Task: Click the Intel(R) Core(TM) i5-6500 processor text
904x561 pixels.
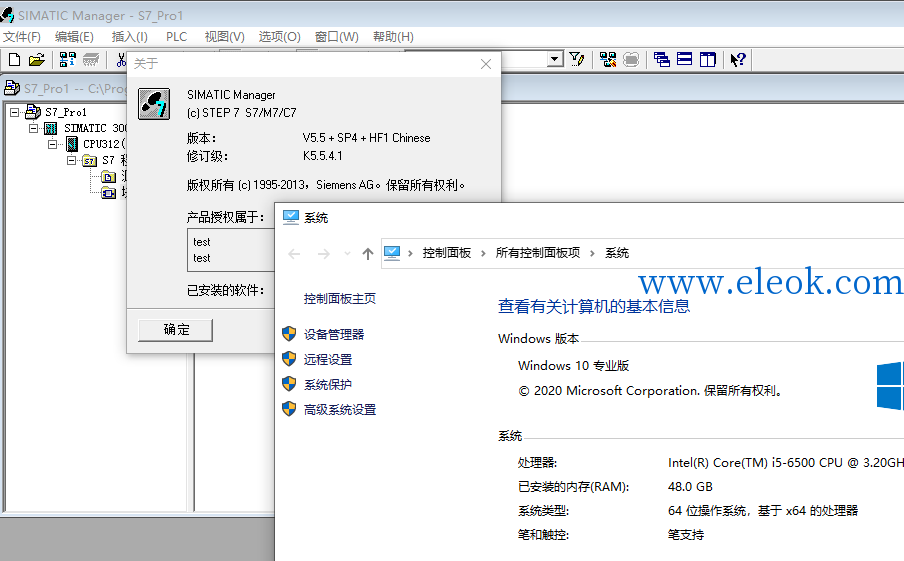Action: tap(786, 462)
